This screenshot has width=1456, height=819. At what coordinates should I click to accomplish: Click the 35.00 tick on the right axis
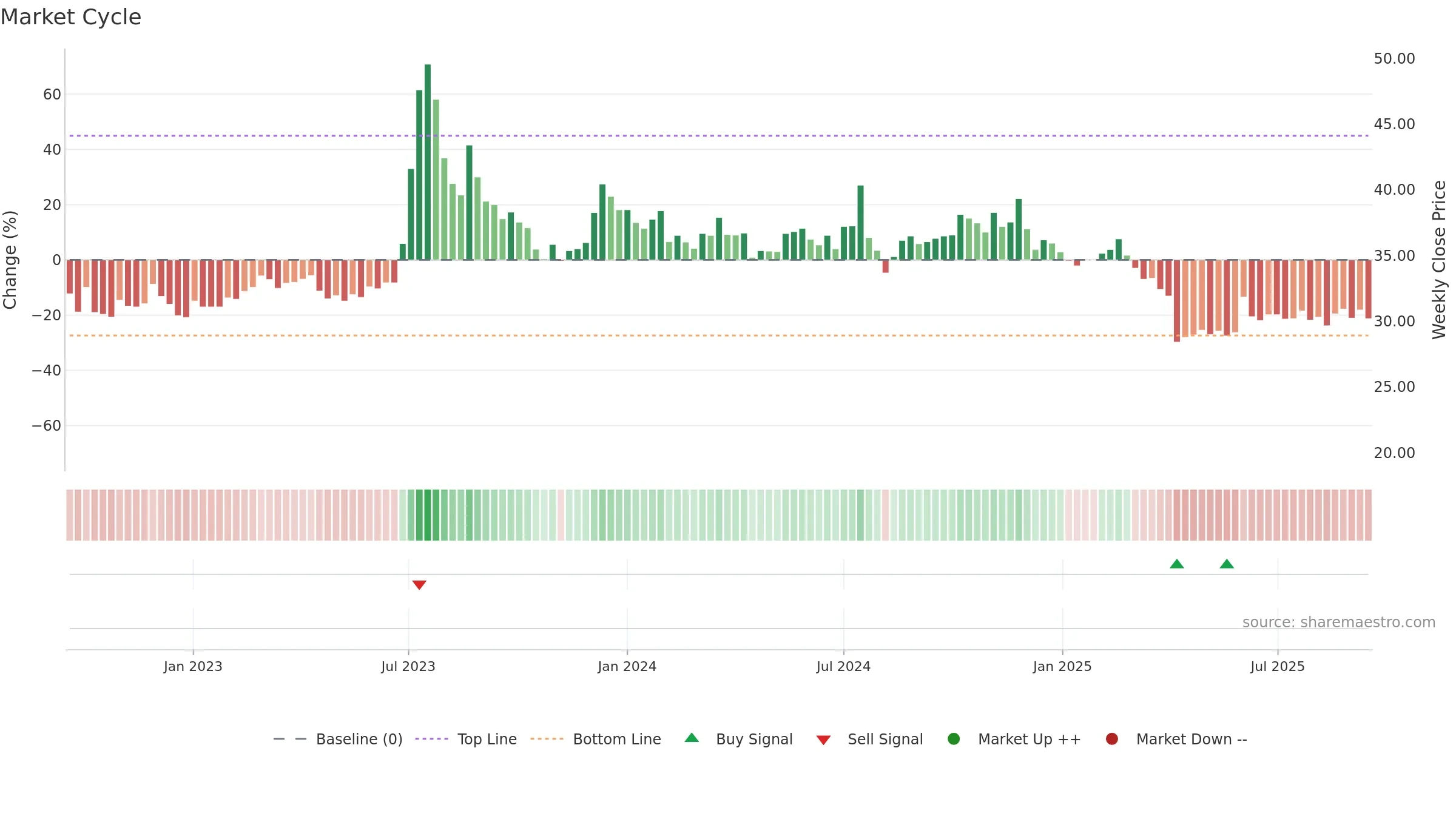tap(1394, 255)
